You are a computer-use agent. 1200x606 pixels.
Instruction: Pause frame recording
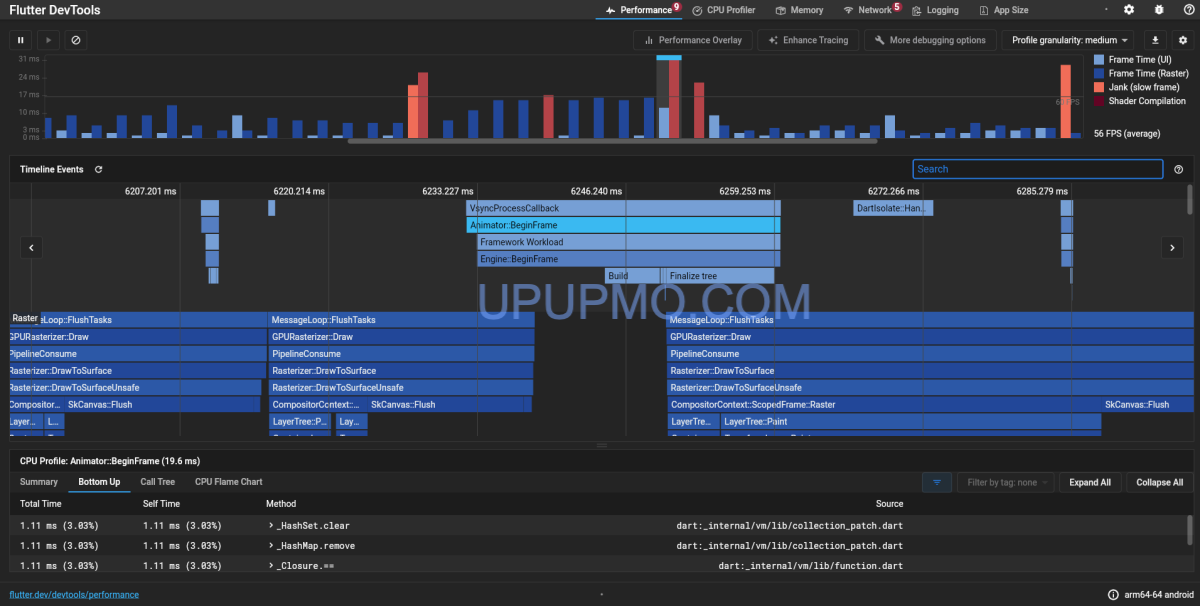[x=20, y=40]
